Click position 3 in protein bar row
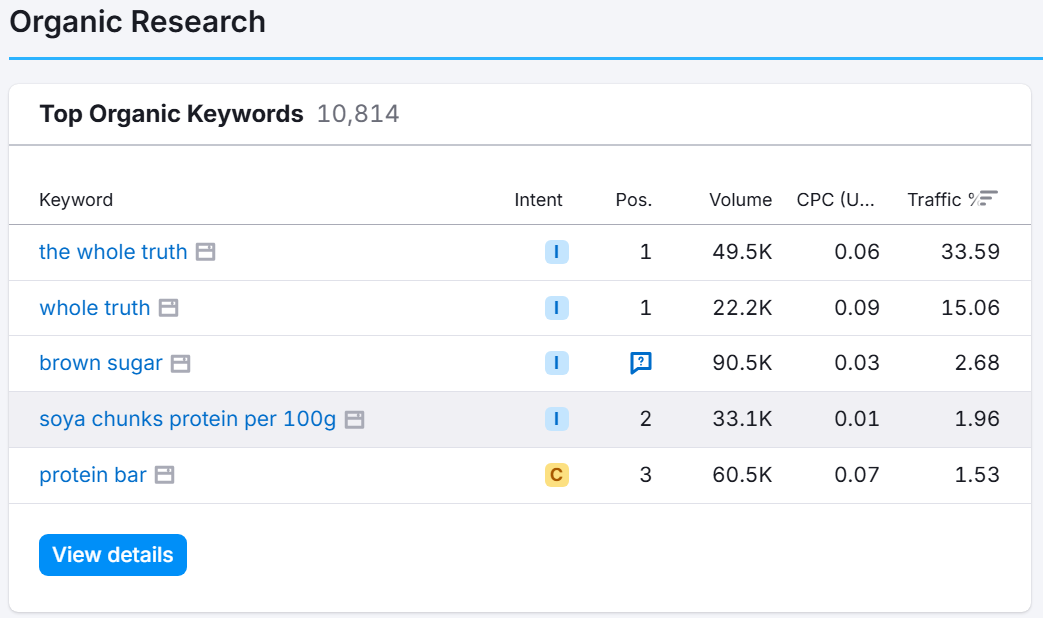 pos(645,475)
